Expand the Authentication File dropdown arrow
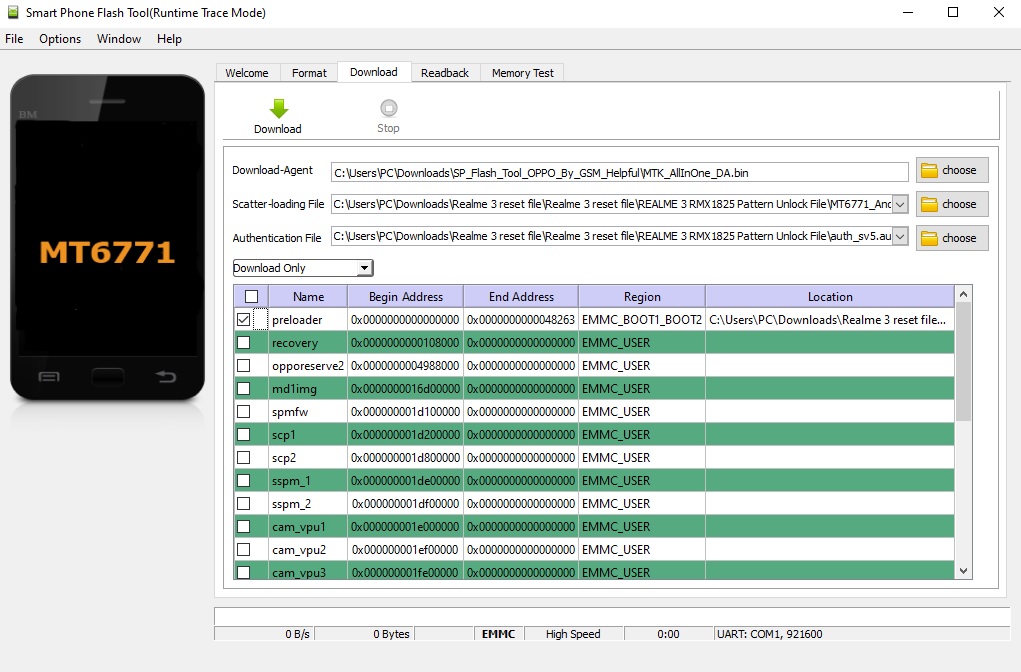 click(900, 236)
